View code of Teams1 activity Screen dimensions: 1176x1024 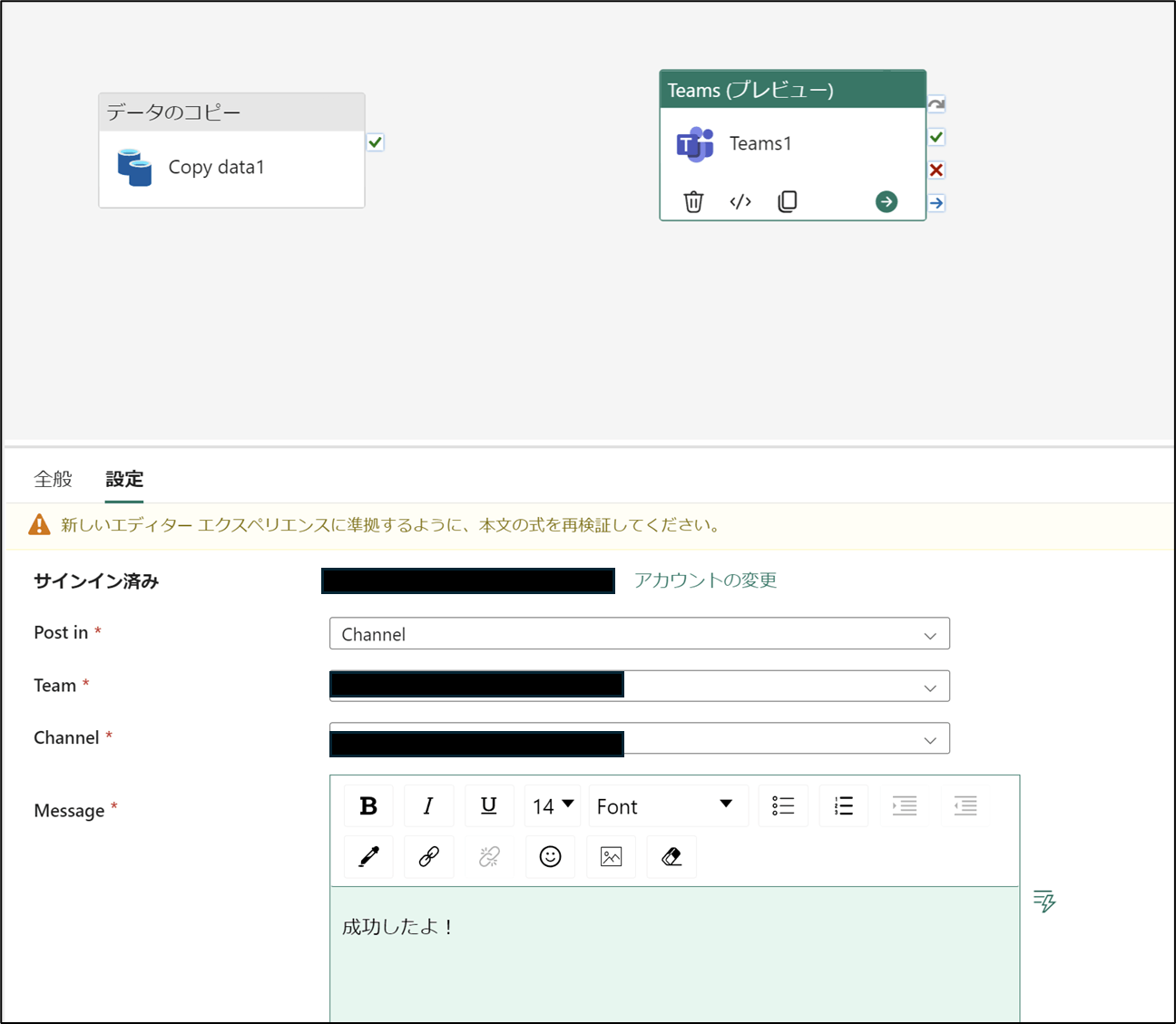[x=740, y=201]
